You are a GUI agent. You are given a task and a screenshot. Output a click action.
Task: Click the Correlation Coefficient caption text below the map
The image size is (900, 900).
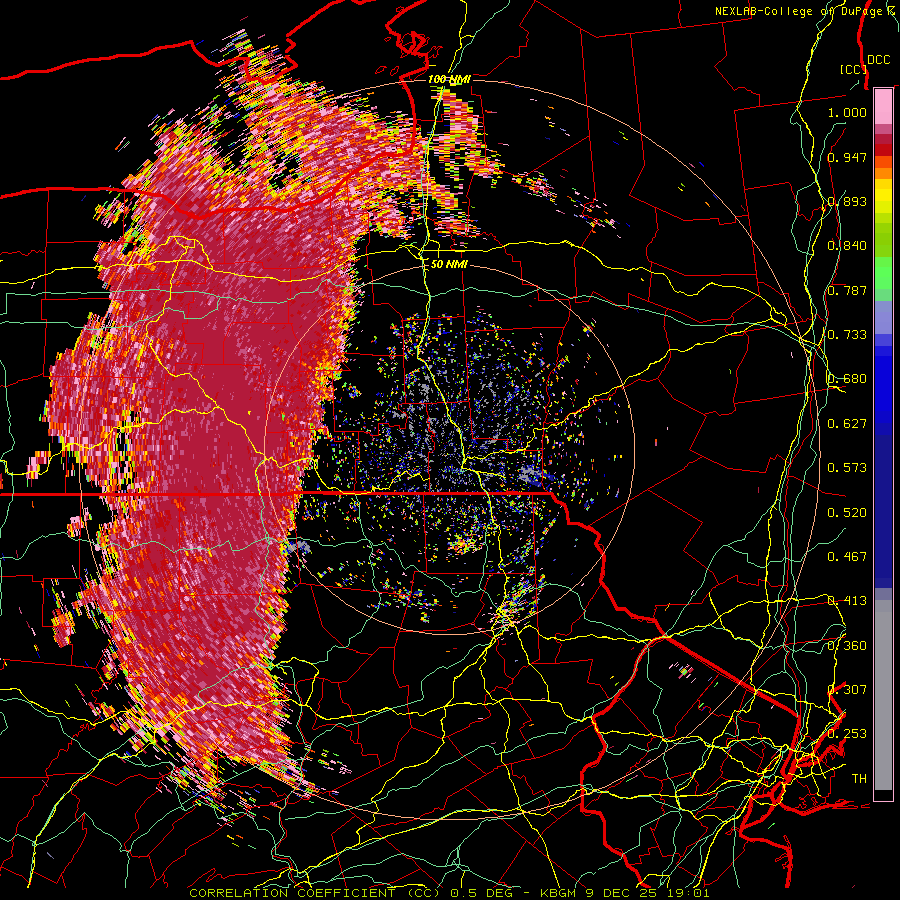449,893
